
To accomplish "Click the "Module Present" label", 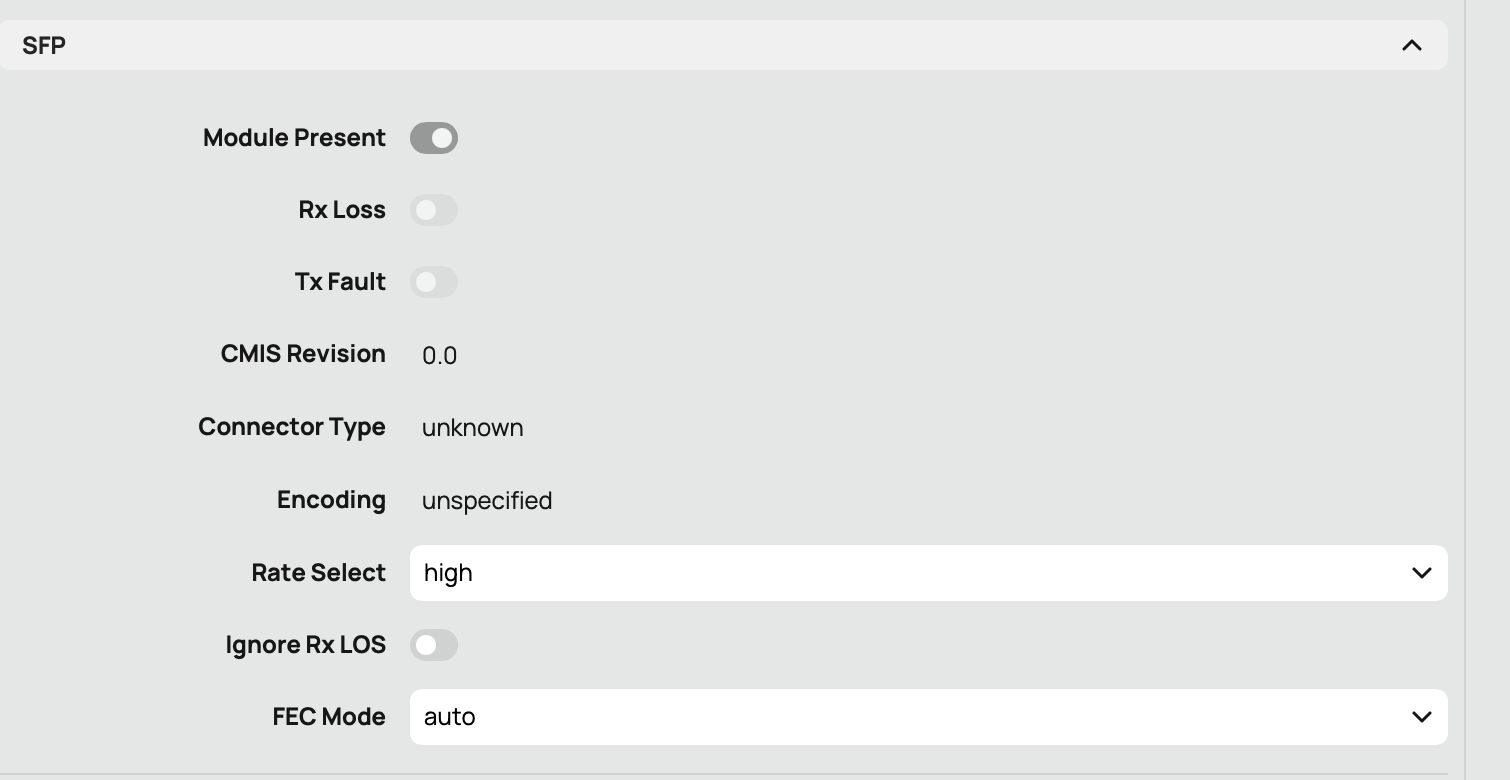I will (x=294, y=138).
